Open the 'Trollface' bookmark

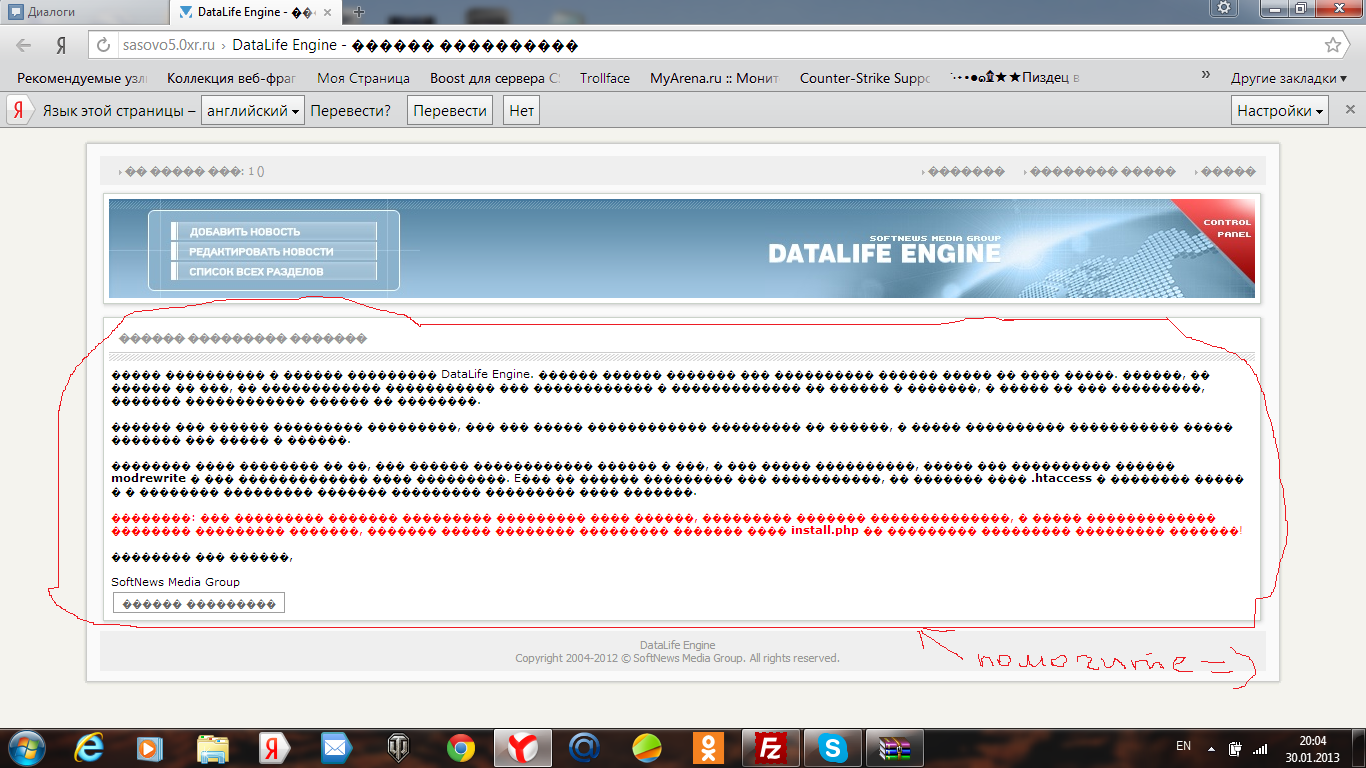[605, 78]
